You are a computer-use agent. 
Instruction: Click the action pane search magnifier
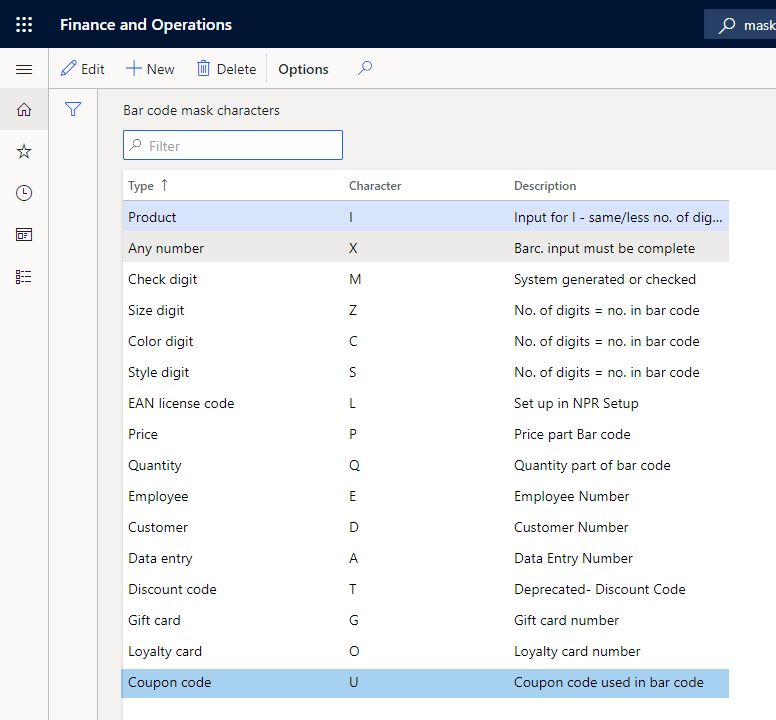coord(365,68)
